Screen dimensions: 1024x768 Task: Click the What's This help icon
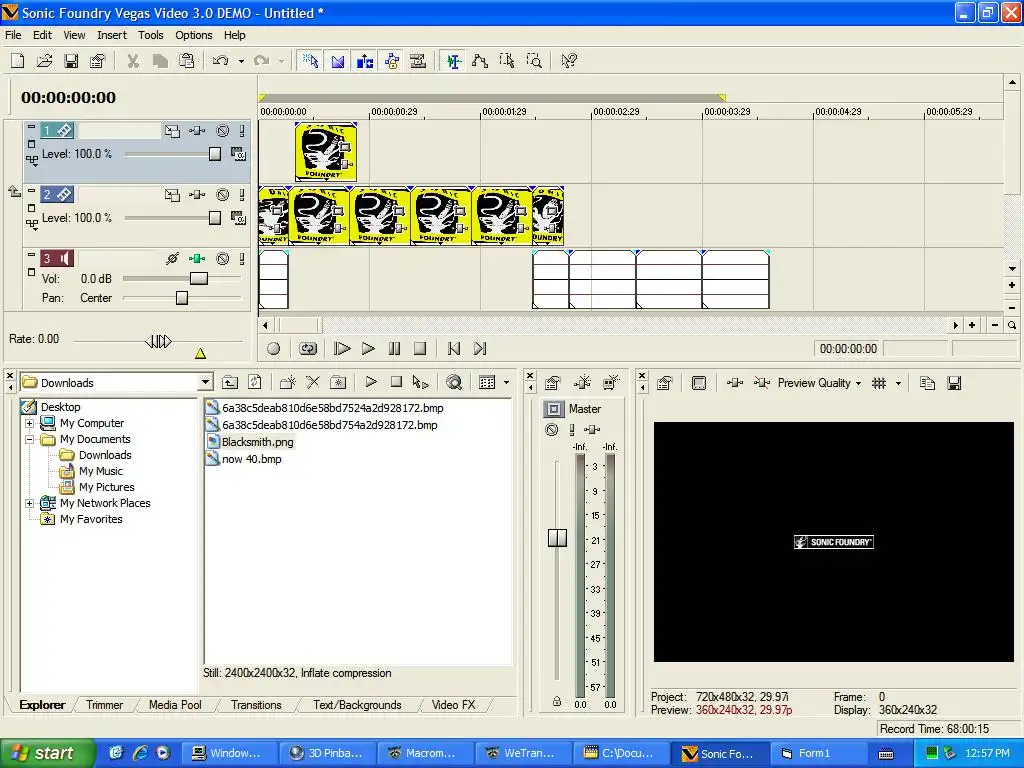(569, 61)
